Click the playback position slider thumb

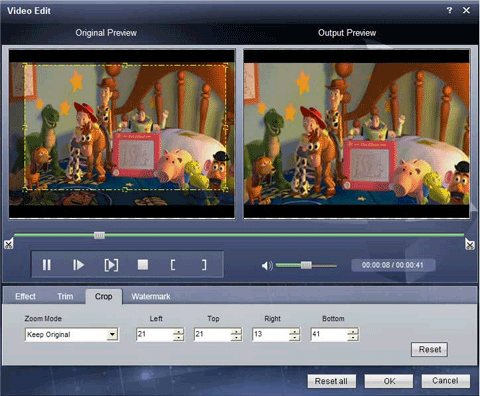click(99, 235)
